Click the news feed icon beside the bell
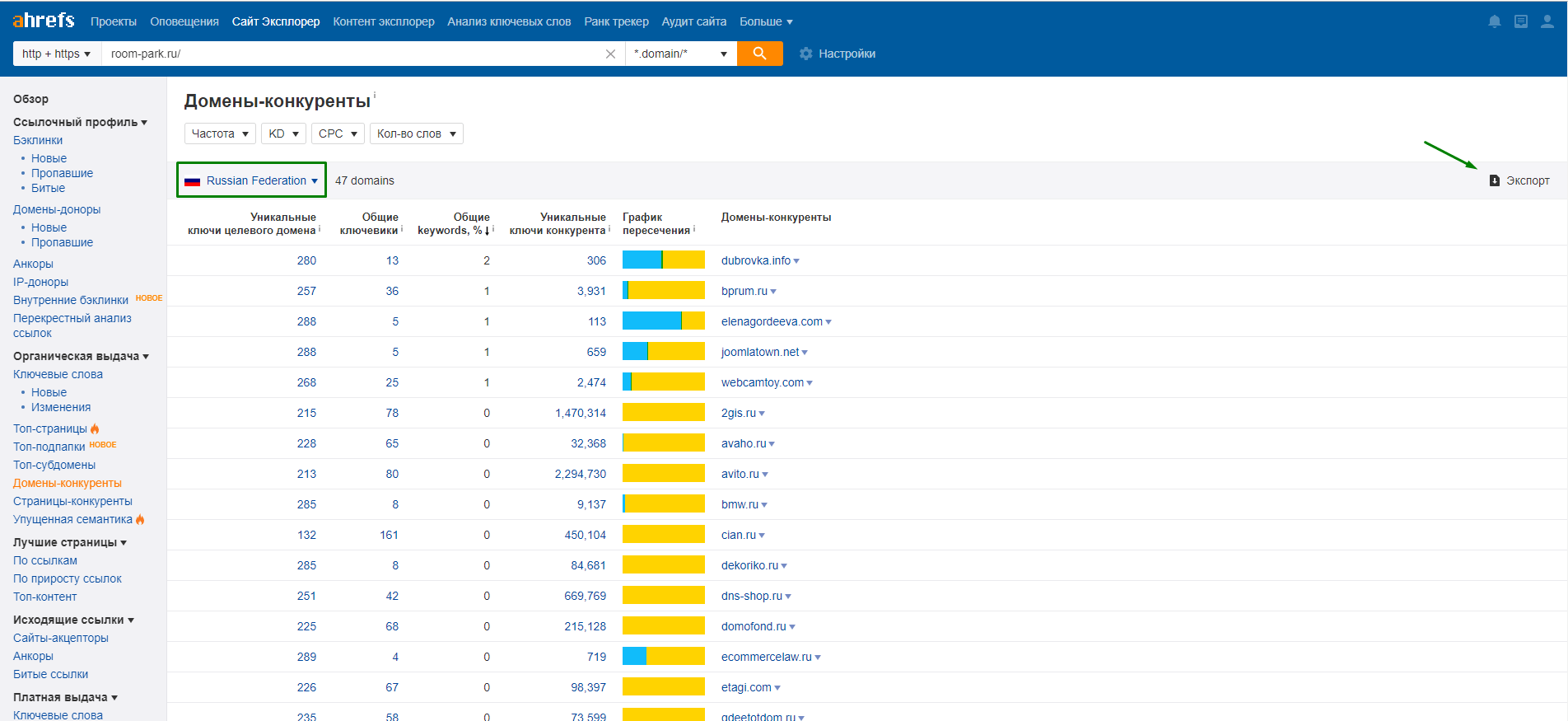 [1521, 21]
